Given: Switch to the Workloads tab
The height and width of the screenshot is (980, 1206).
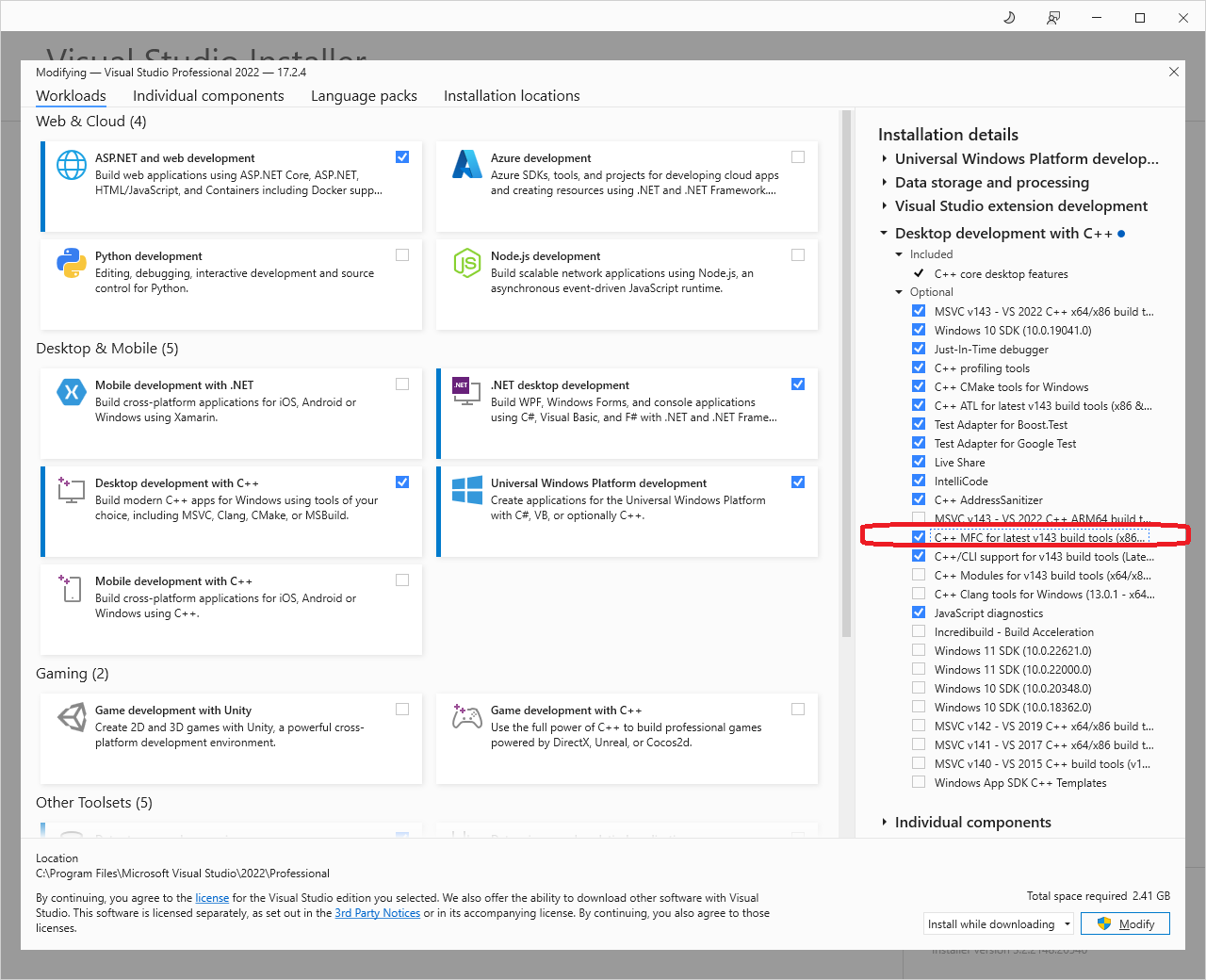Looking at the screenshot, I should click(71, 96).
